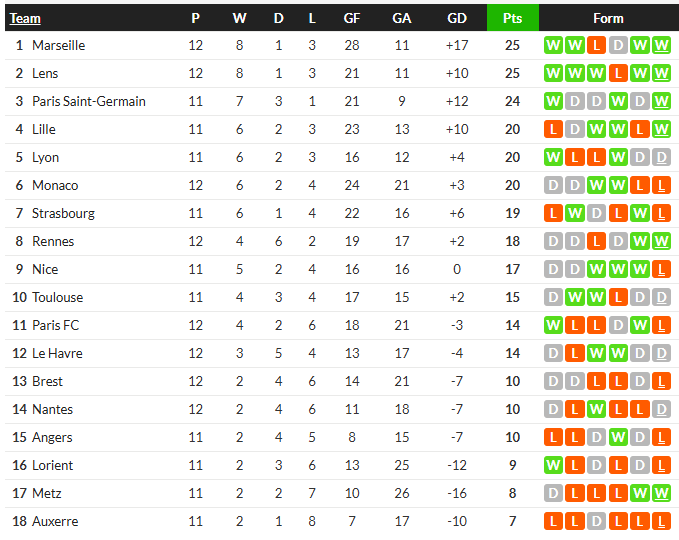Click Auxerre's grey D form badge
The image size is (679, 540).
coord(596,521)
